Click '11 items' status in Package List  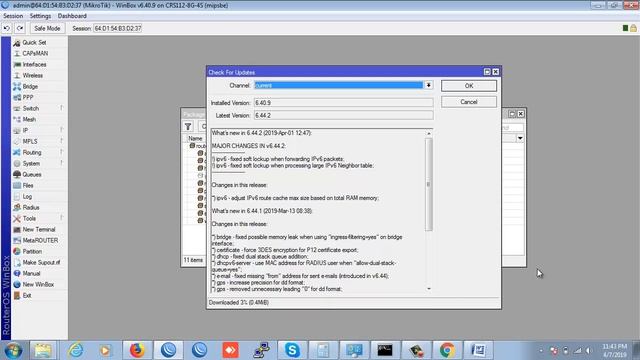193,260
